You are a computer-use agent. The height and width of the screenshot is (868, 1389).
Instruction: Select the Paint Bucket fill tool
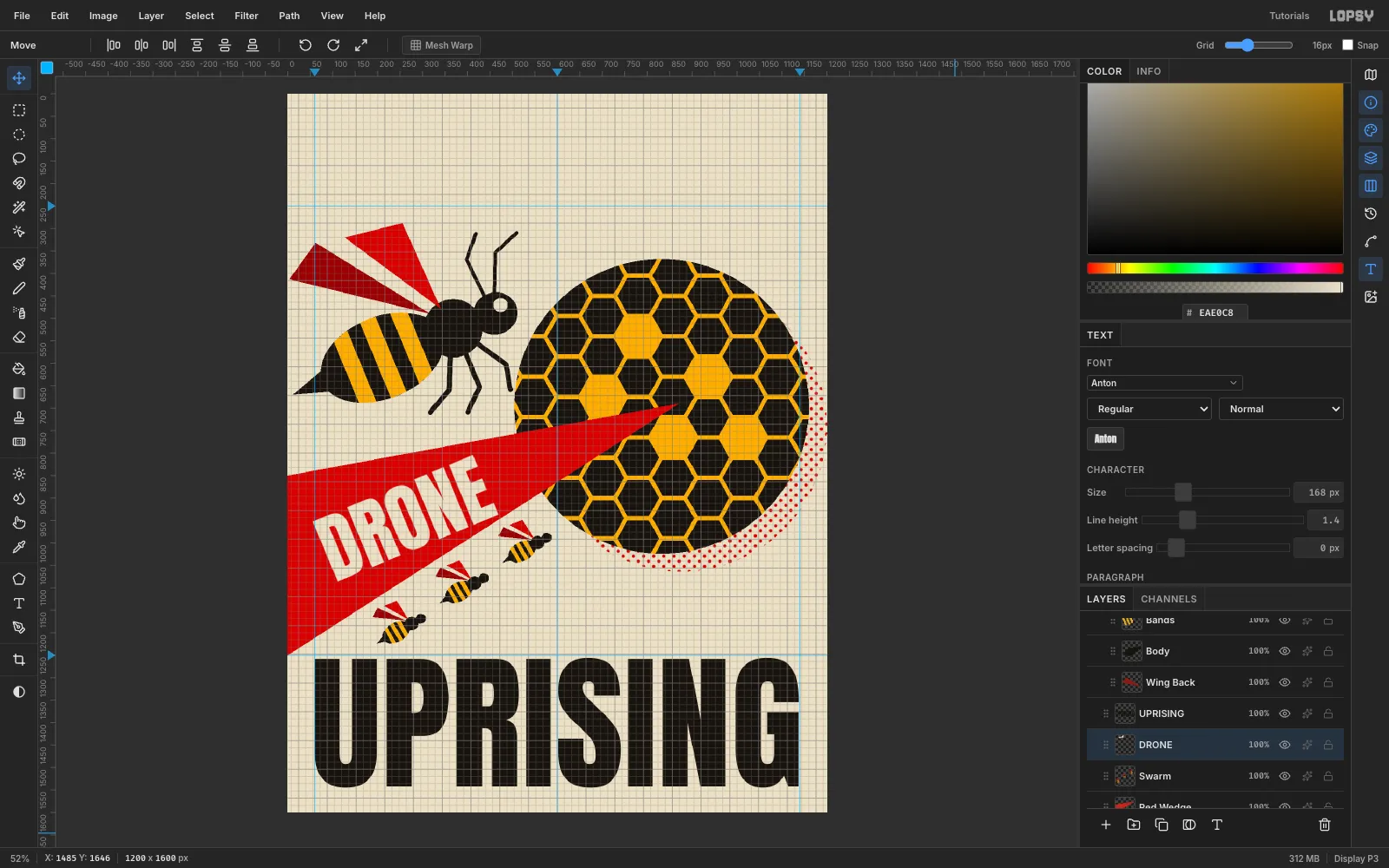[x=19, y=369]
